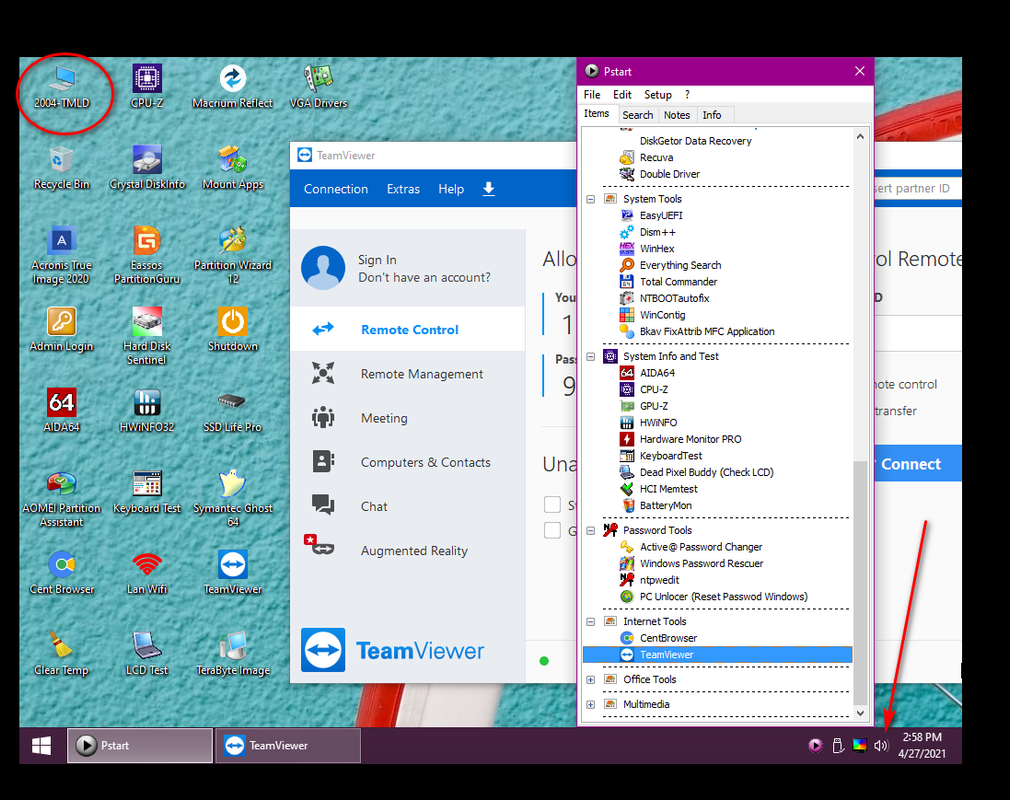Launch EasyUEFI from Pstart list
This screenshot has height=800, width=1010.
pos(661,216)
